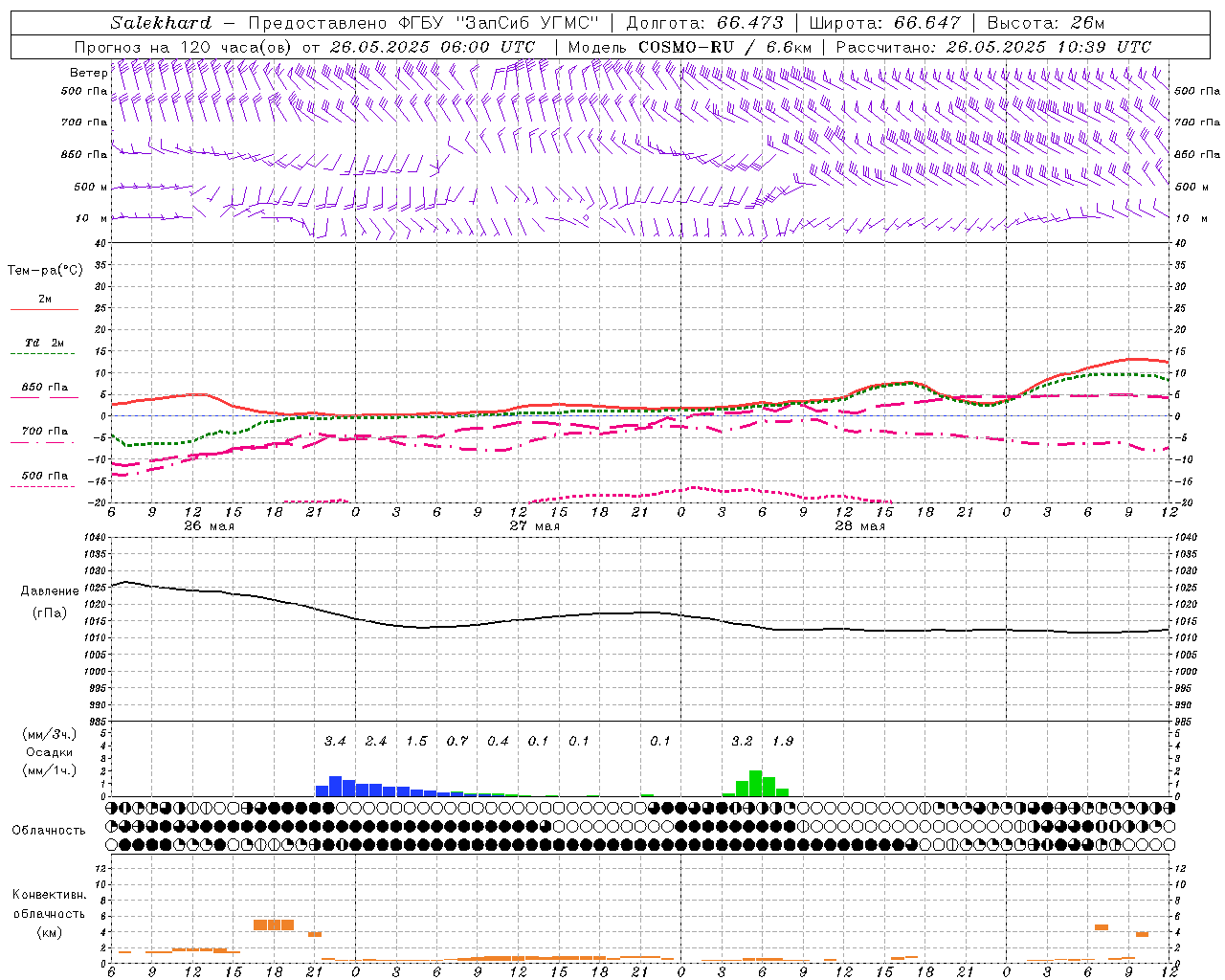1225x980 pixels.
Task: Click the "27 мая" date label
Action: click(x=535, y=526)
